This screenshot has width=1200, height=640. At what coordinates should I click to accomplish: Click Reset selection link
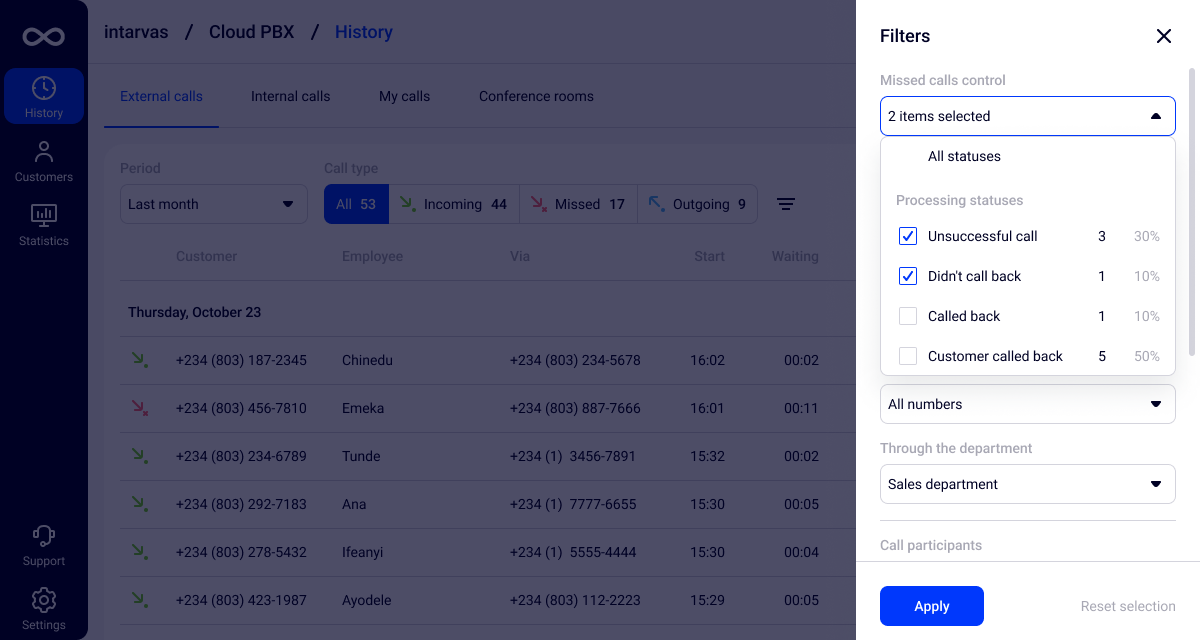(1127, 606)
